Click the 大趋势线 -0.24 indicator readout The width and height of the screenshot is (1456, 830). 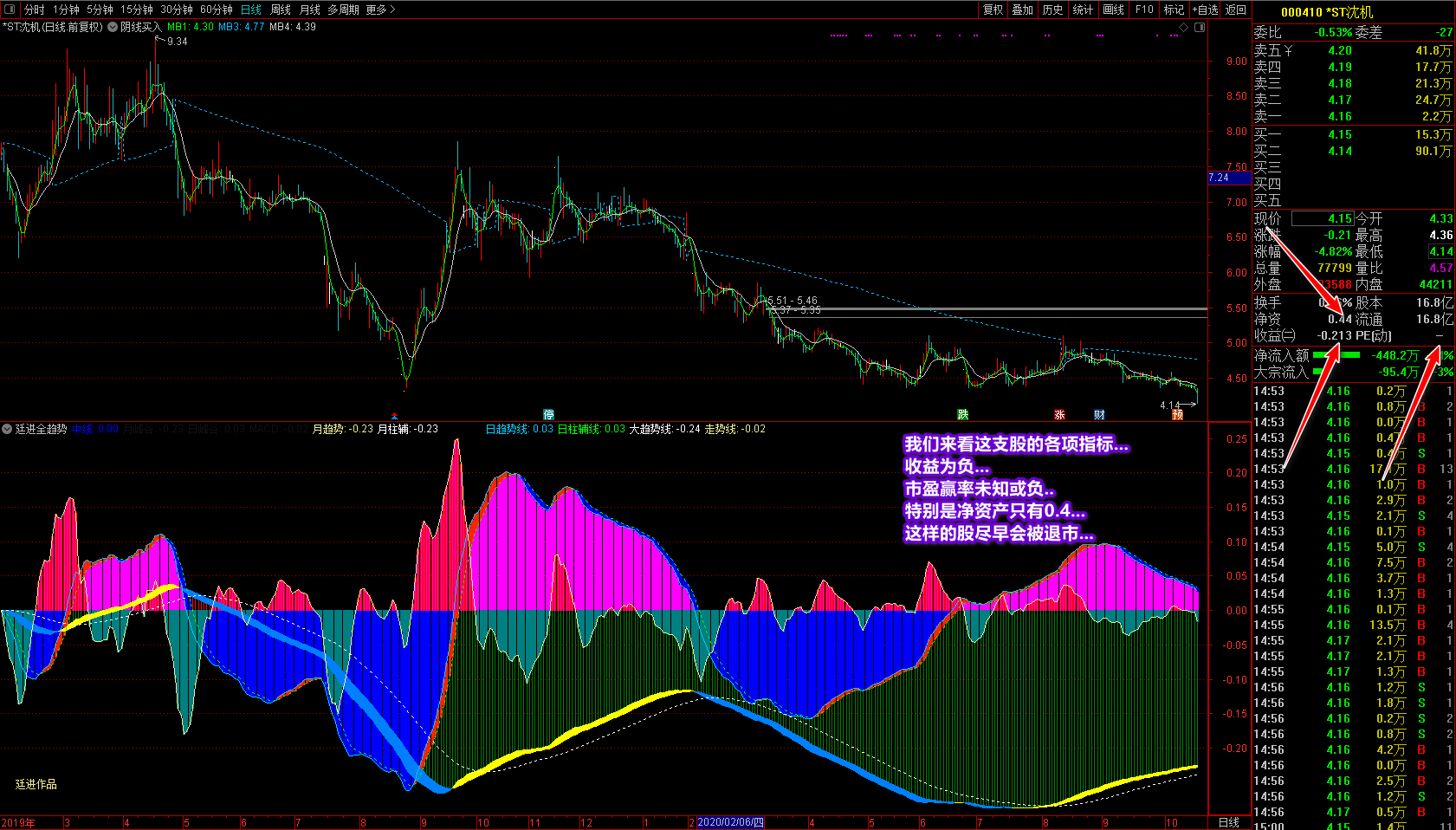tap(664, 429)
